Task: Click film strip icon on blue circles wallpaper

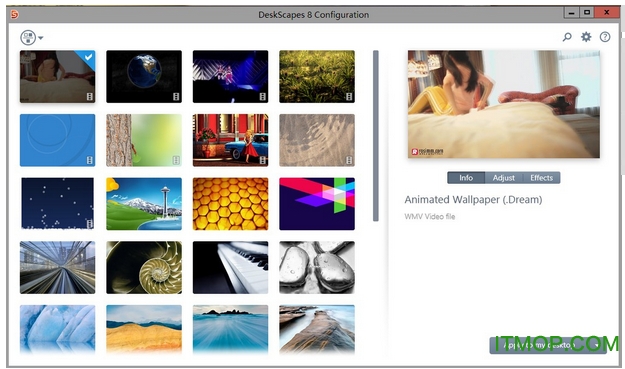Action: (90, 160)
